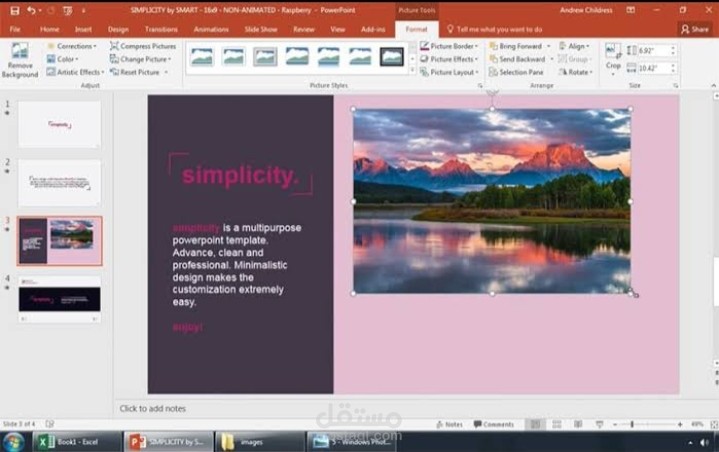719x452 pixels.
Task: Select slide 4 thumbnail
Action: (60, 299)
